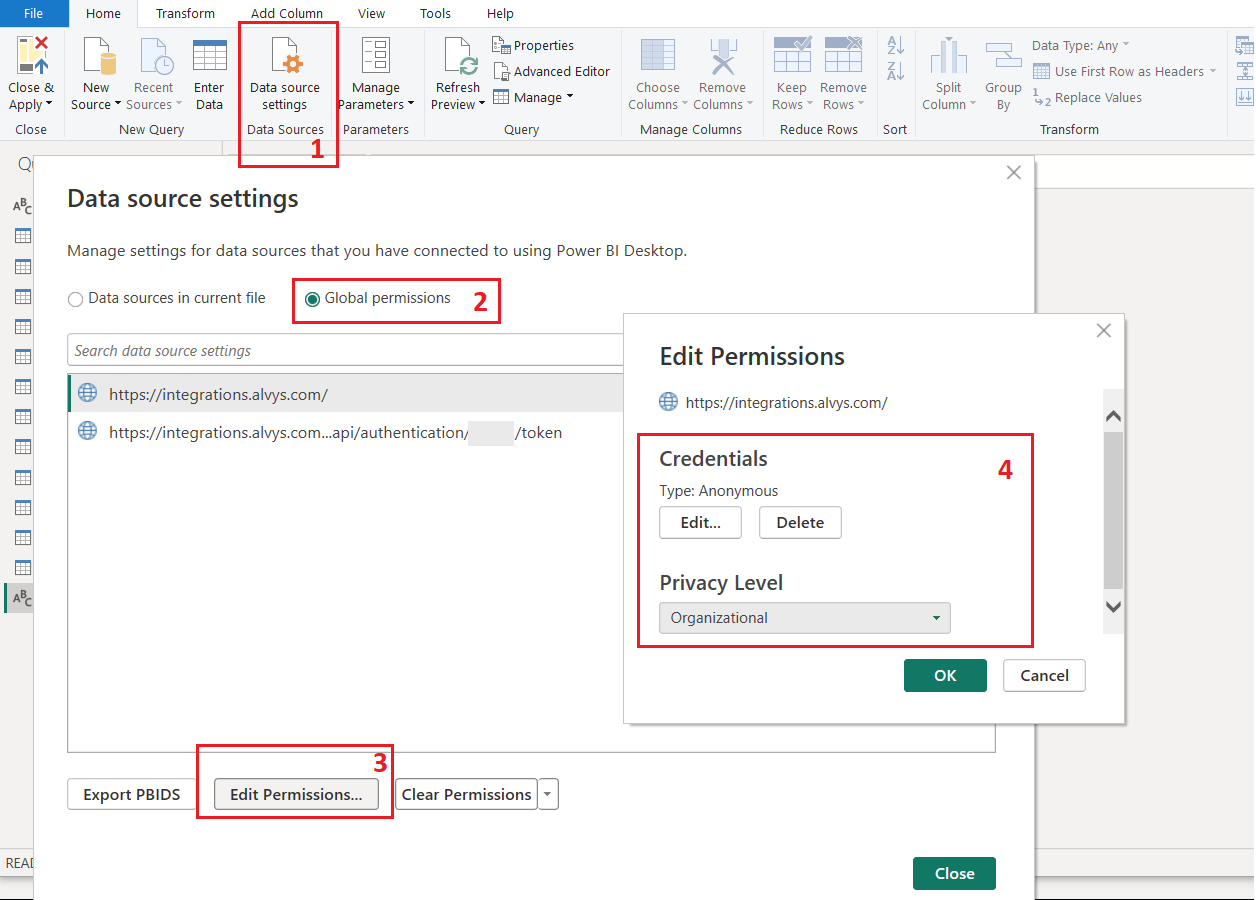Screen dimensions: 1256x900
Task: Click the Edit Permissions scrollbar up arrow
Action: [x=1113, y=416]
